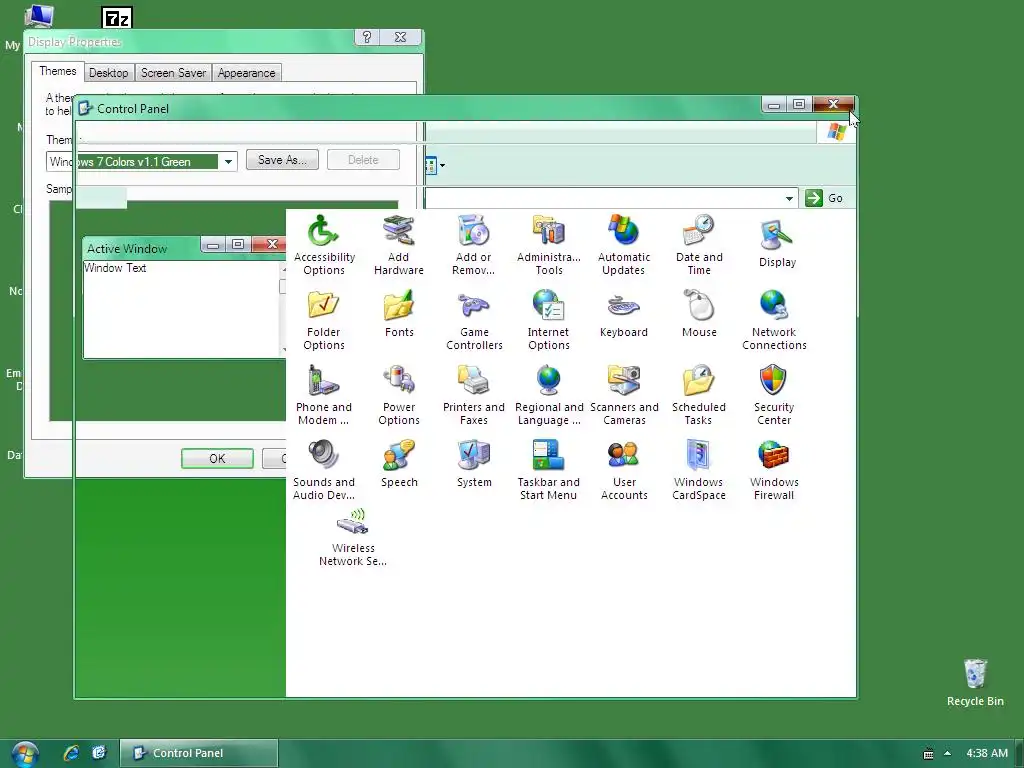Open Power Options icon
The image size is (1024, 768).
click(399, 396)
